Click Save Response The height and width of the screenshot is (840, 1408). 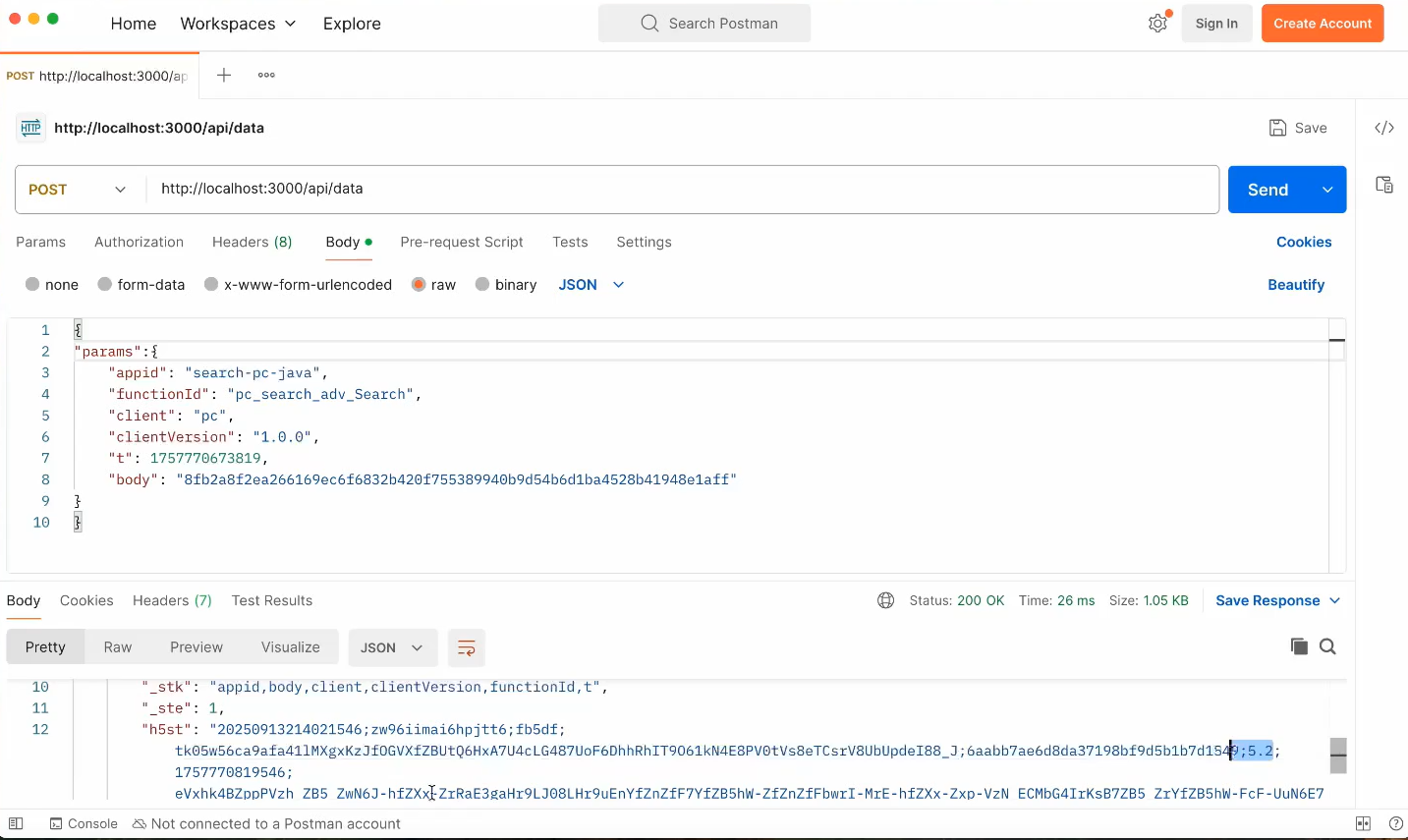click(1267, 600)
